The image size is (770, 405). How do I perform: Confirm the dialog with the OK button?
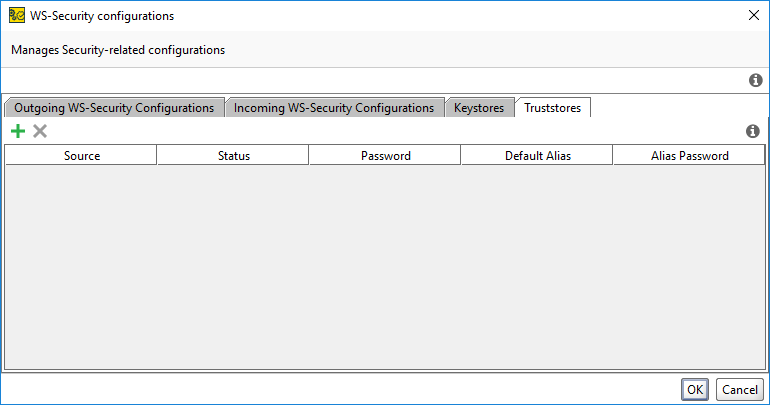click(x=695, y=389)
